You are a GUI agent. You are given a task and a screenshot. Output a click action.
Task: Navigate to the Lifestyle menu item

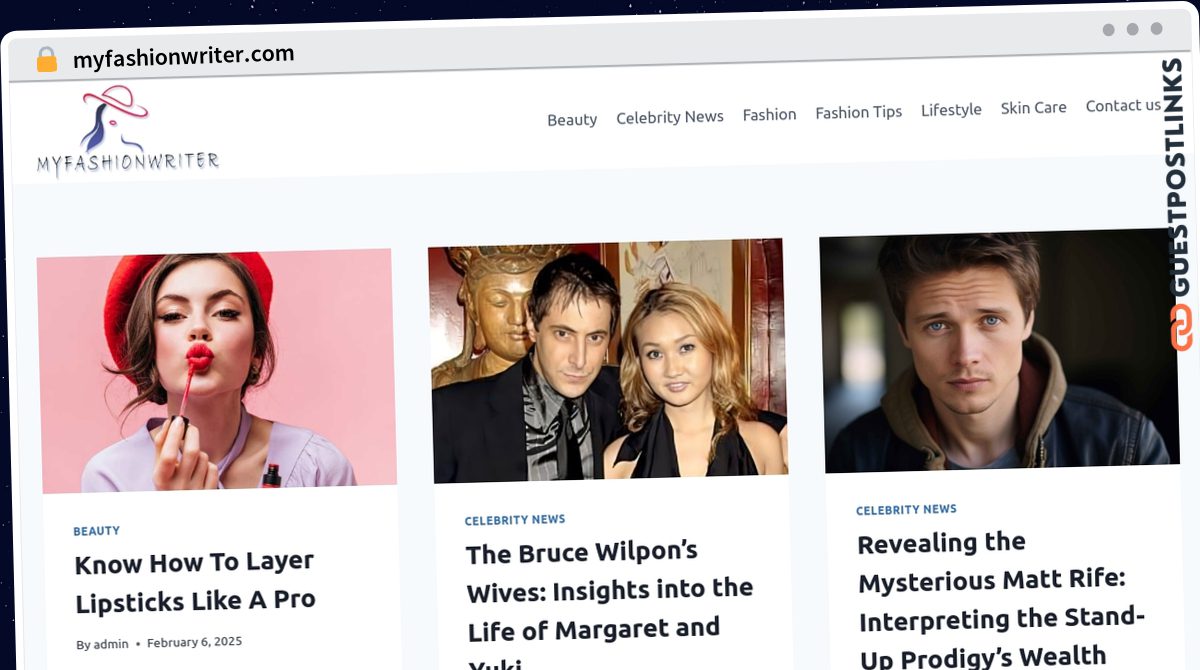pos(951,109)
